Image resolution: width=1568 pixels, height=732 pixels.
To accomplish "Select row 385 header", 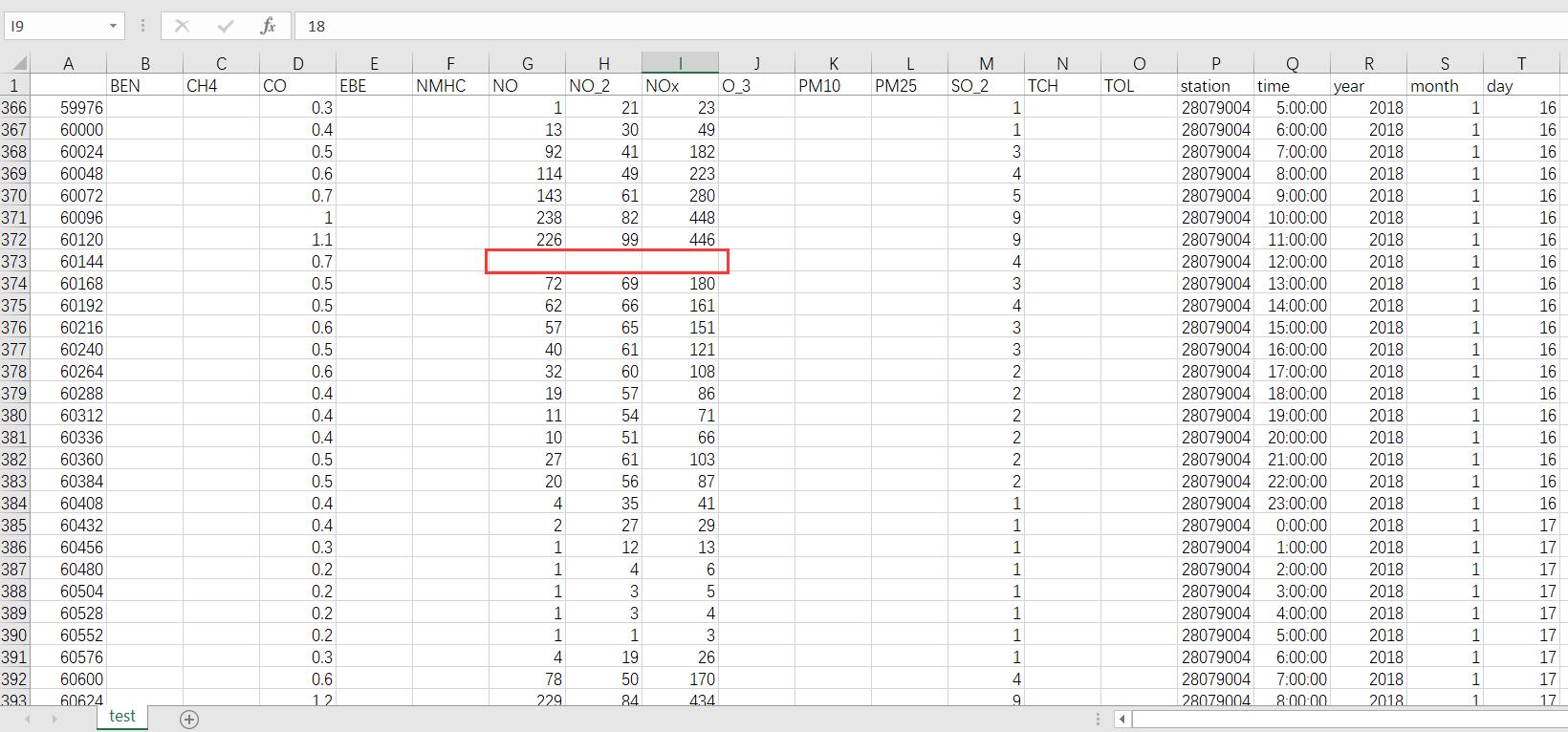I will click(14, 526).
